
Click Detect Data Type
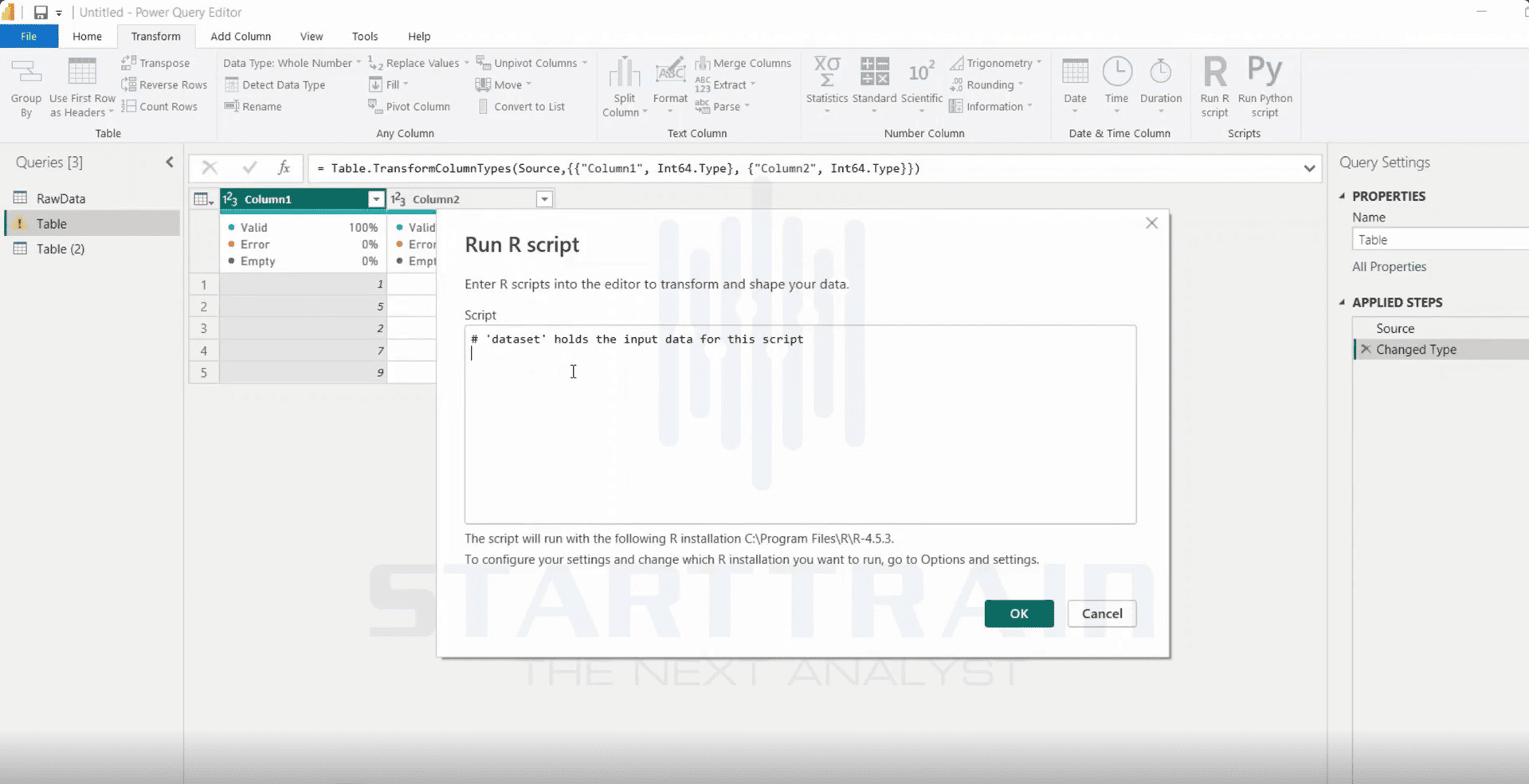pyautogui.click(x=275, y=84)
